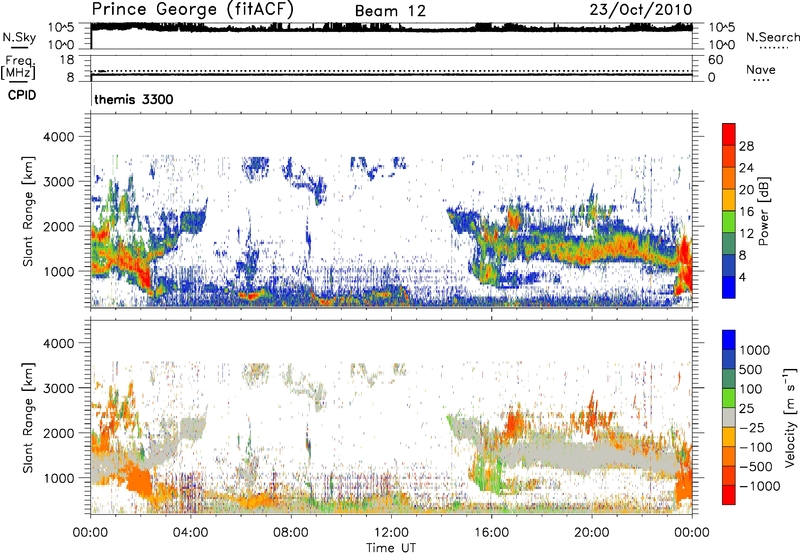
Task: Select the 'themis 3300' control program label
Action: pos(134,99)
